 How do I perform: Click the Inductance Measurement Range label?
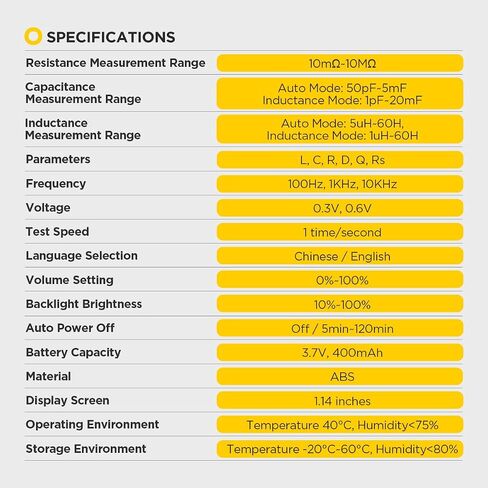[x=83, y=129]
